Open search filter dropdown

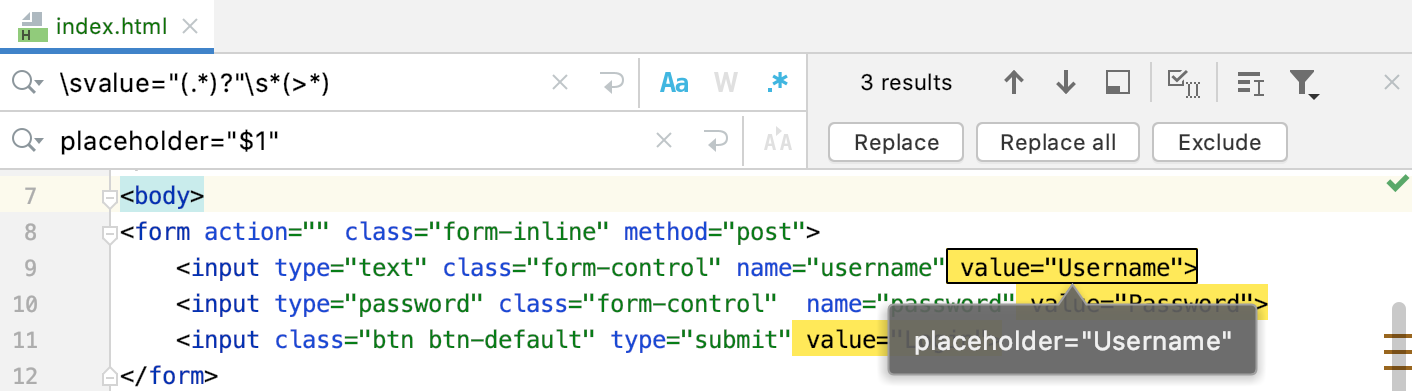point(1305,84)
